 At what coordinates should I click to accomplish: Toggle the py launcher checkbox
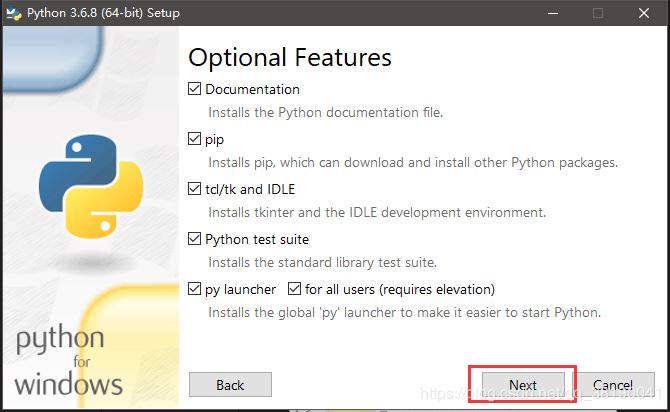(x=195, y=289)
